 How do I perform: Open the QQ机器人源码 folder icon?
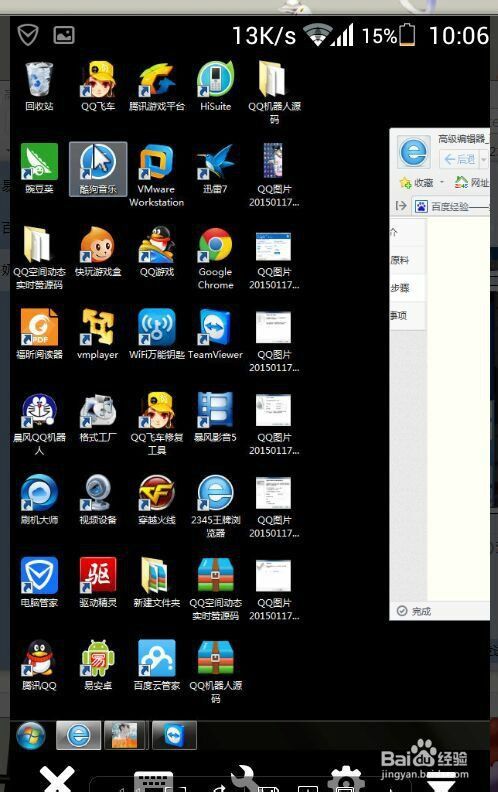274,92
